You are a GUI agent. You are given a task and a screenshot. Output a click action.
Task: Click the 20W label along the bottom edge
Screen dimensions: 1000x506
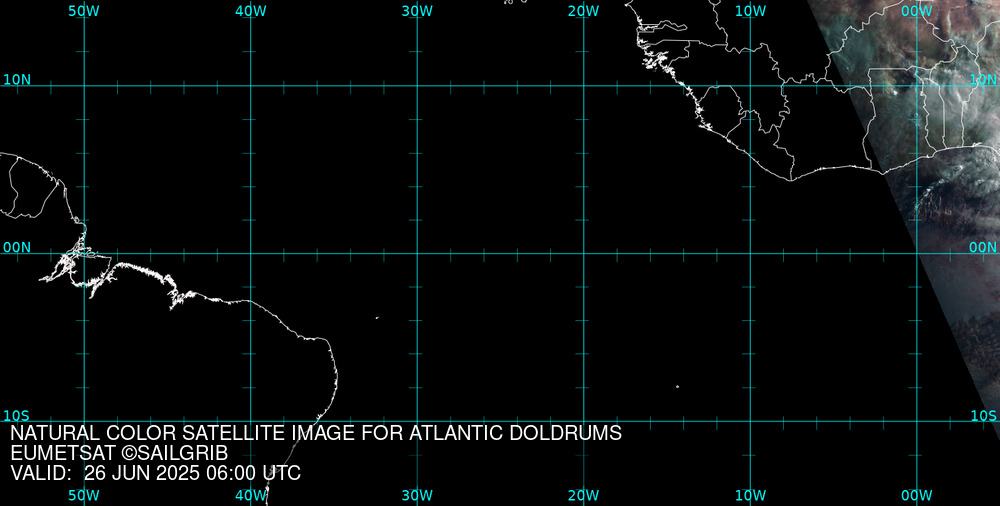(584, 496)
